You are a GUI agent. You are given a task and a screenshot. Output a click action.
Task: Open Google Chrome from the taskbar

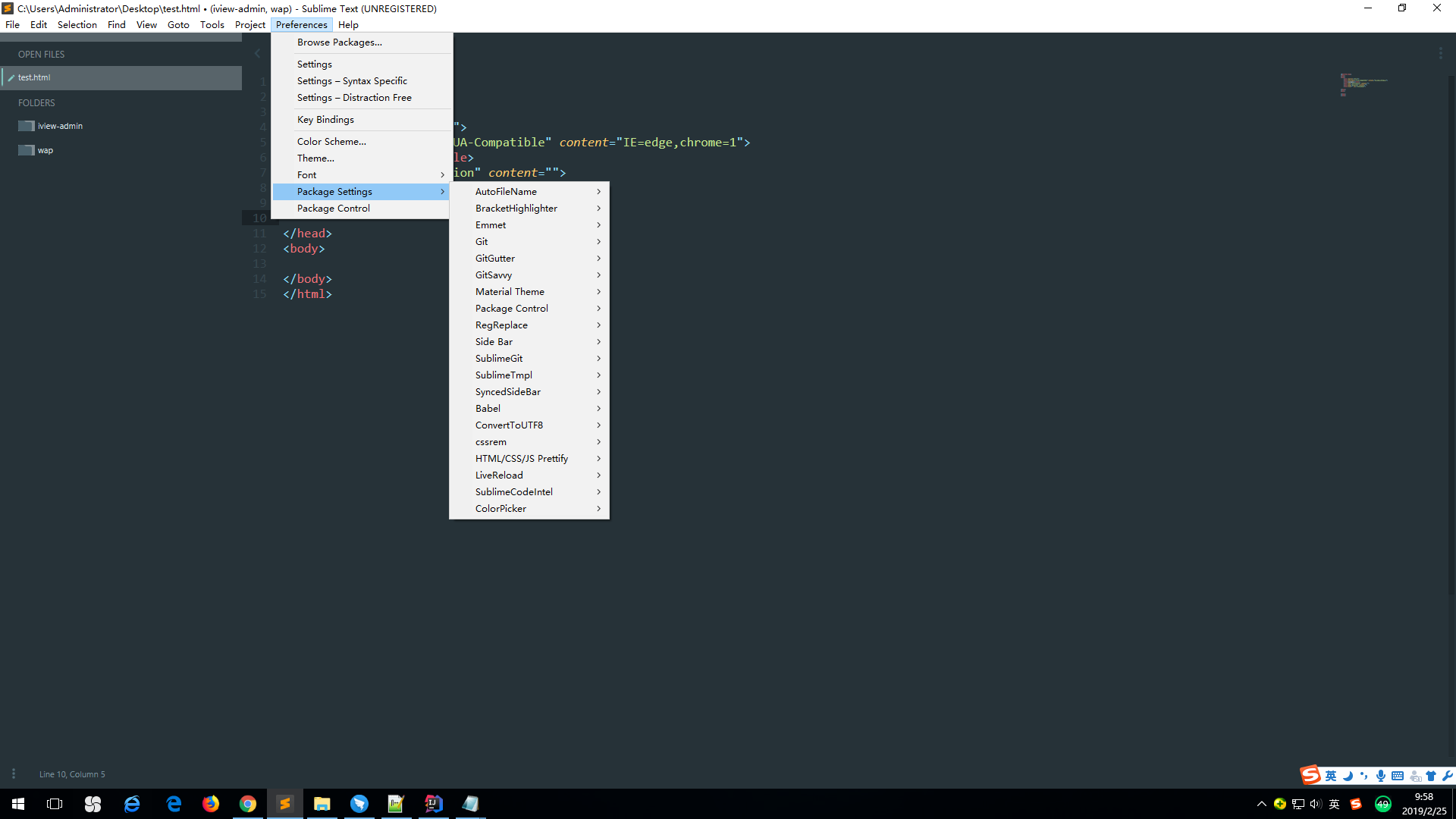[248, 804]
